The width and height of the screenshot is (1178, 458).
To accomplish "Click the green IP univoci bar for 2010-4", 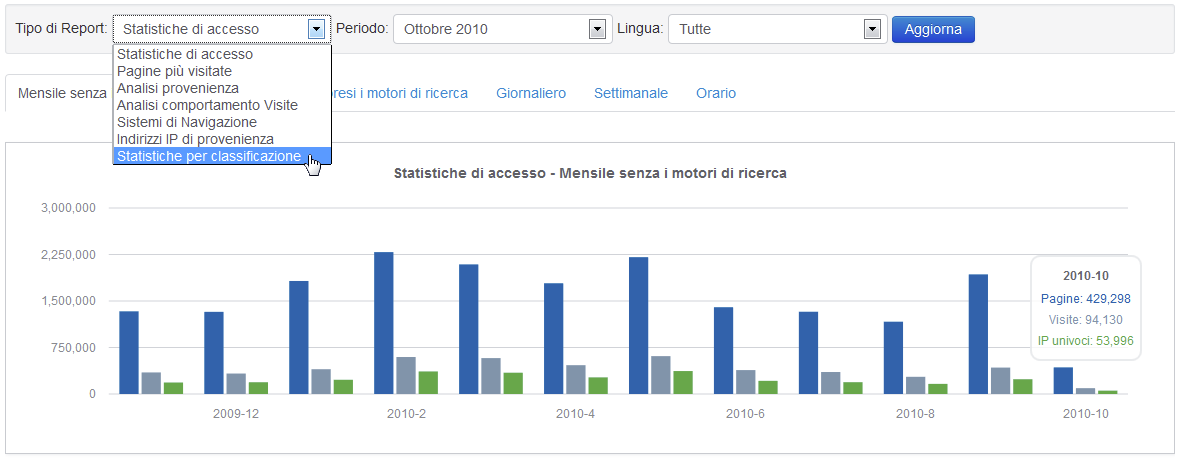I will pos(598,386).
